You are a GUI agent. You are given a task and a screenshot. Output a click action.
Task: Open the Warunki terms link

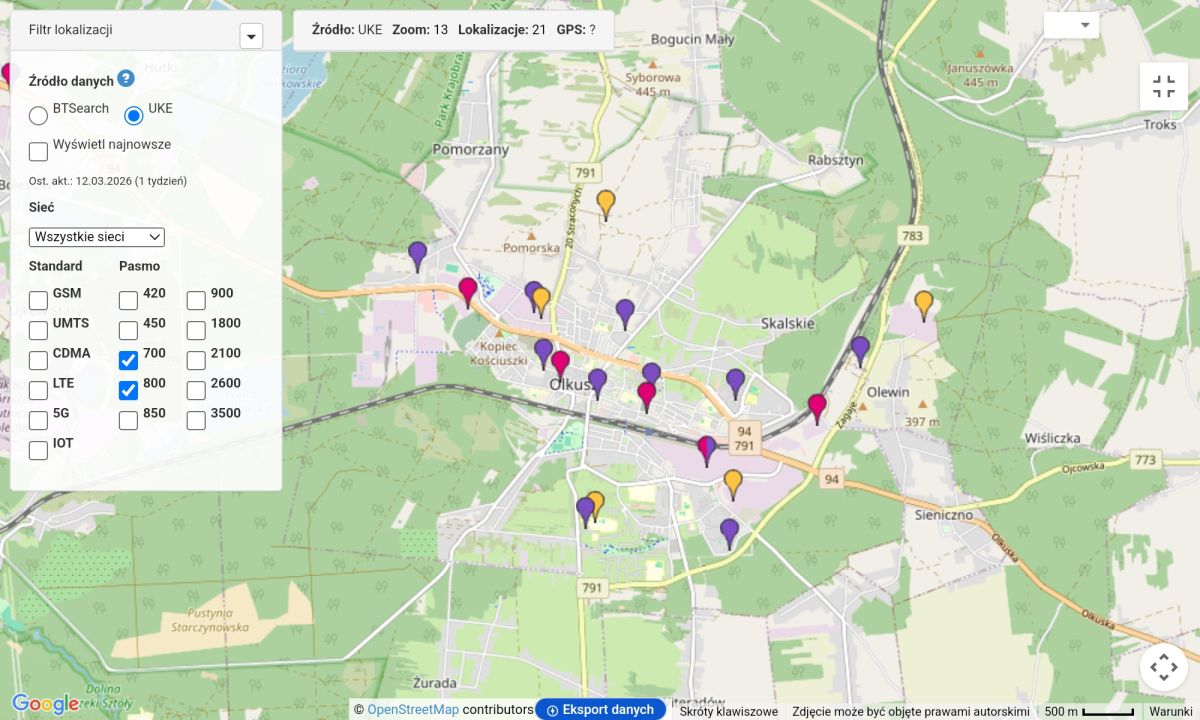tap(1170, 711)
